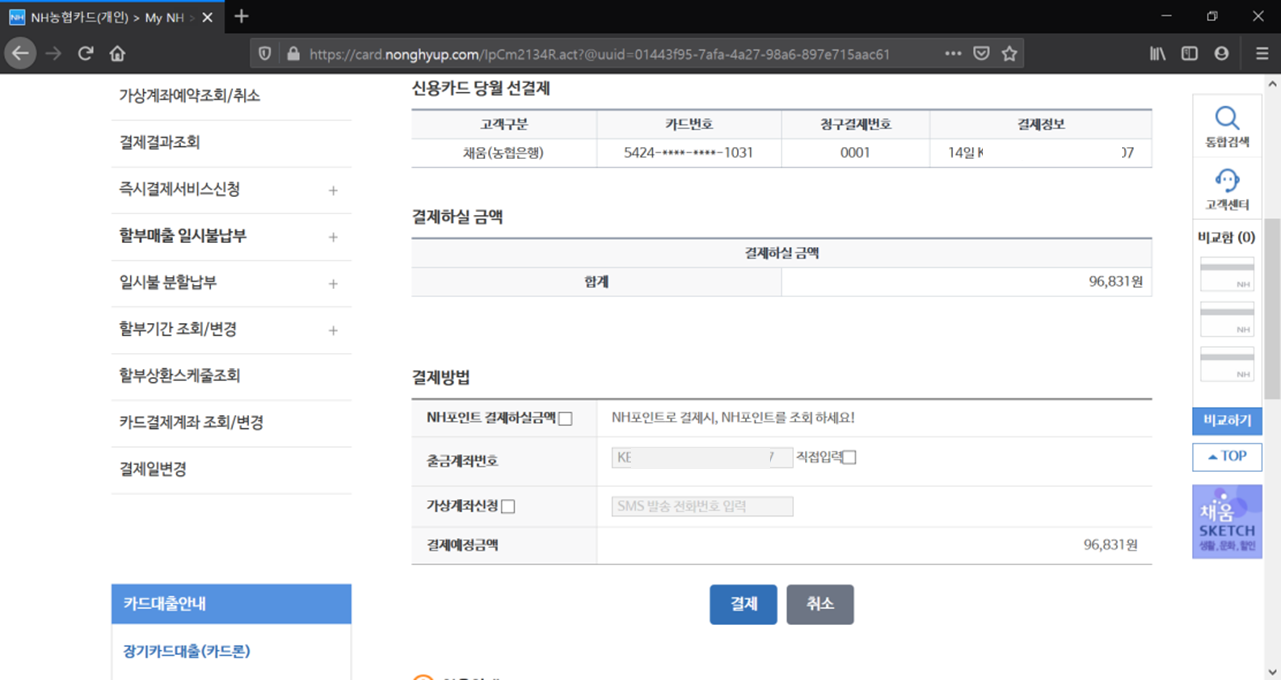The width and height of the screenshot is (1281, 680).
Task: Click the padlock site security icon
Action: (292, 54)
